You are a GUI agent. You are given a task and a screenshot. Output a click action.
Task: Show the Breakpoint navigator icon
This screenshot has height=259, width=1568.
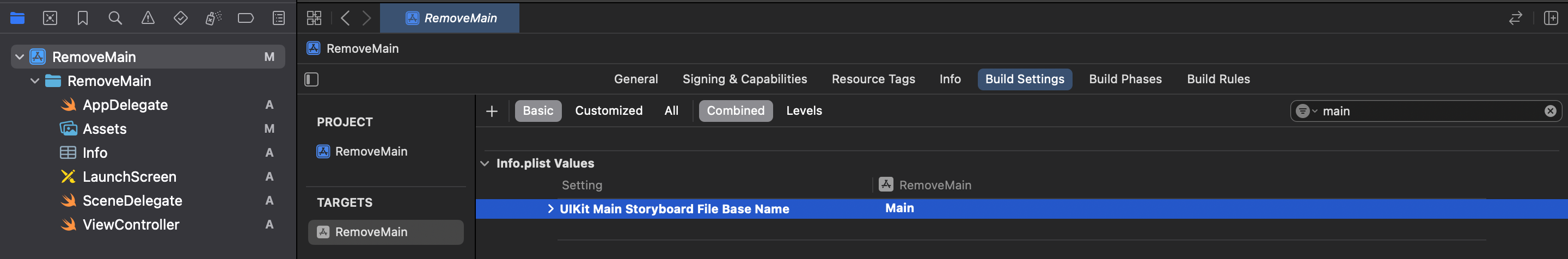click(x=246, y=18)
